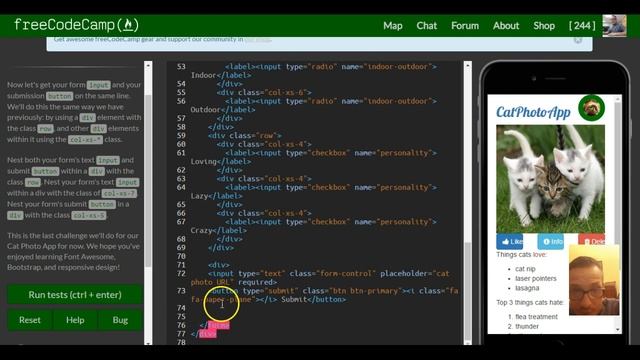
Task: Click the col-xs-7 code tag in instructions
Action: click(119, 193)
